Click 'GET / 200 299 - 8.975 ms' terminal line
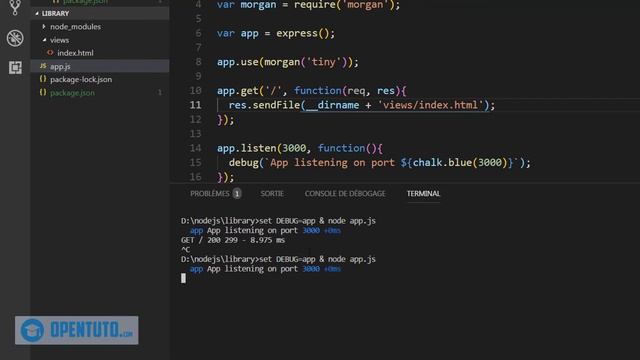Screen dimensions: 640x360 tap(233, 240)
